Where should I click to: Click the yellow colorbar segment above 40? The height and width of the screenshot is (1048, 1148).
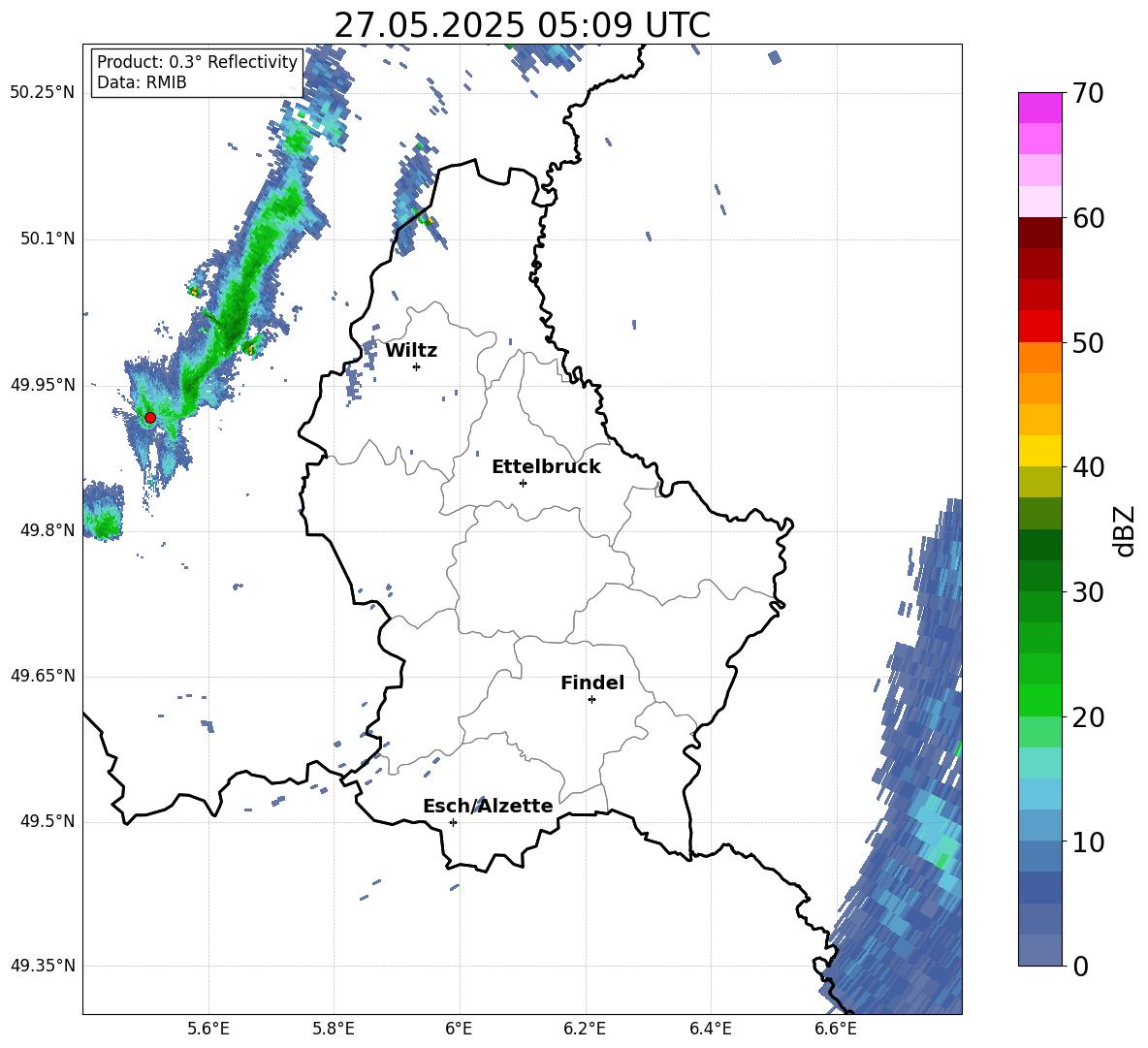(x=1039, y=451)
